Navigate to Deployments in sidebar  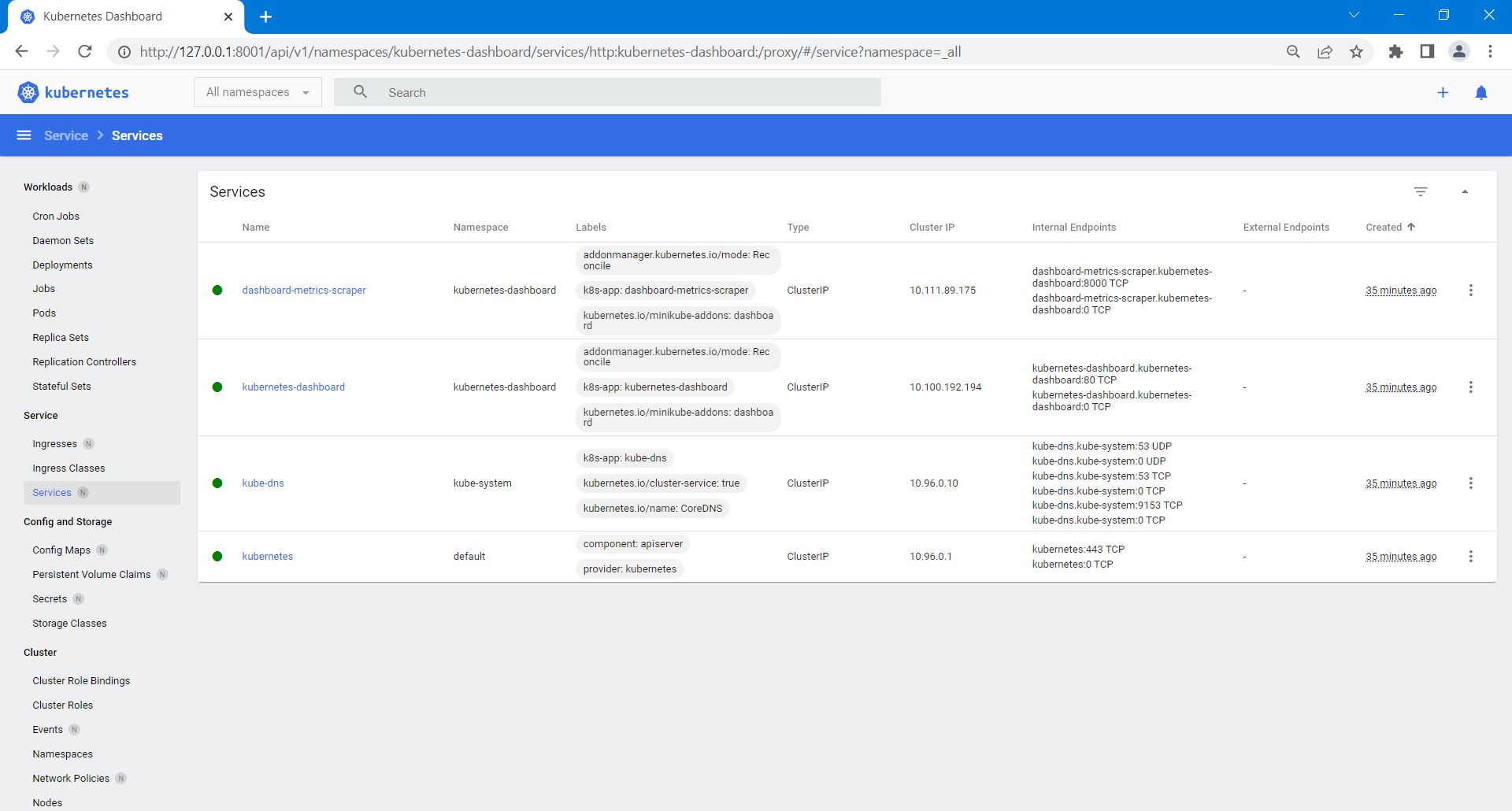(62, 265)
